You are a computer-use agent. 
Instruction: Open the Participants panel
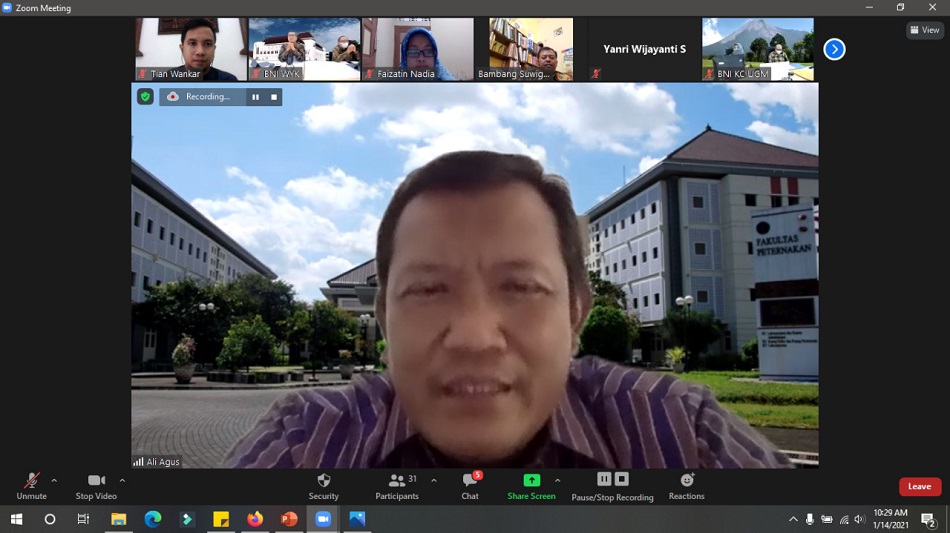pos(397,481)
